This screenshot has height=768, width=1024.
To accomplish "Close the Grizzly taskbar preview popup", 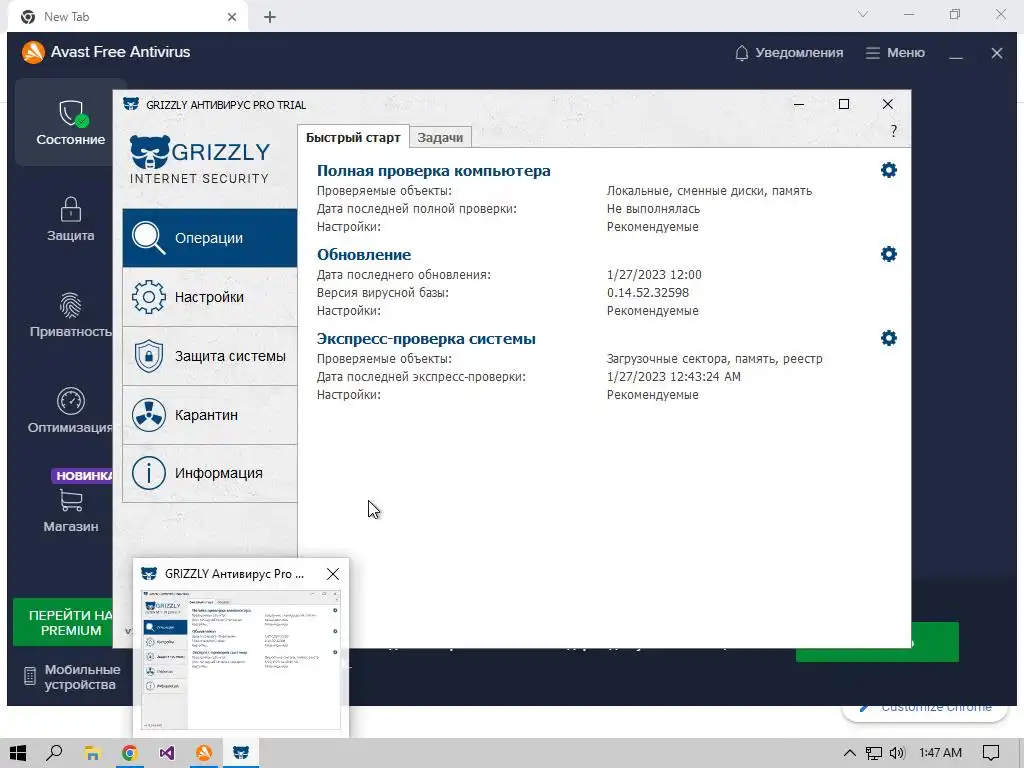I will coord(332,574).
